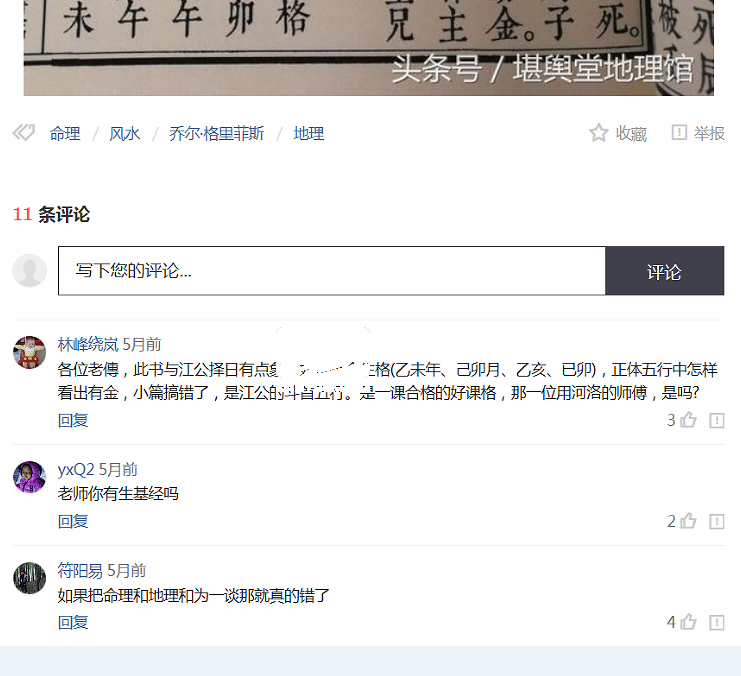Viewport: 741px width, 676px height.
Task: Open the 风水 tag
Action: 125,134
